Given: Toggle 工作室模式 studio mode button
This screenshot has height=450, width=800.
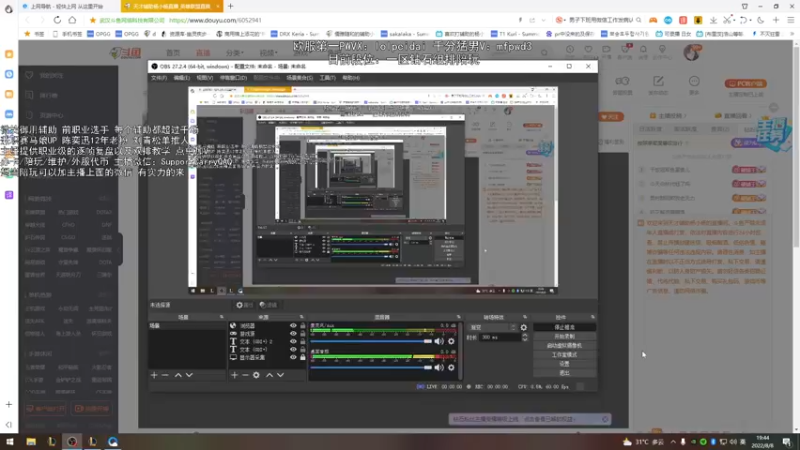Looking at the screenshot, I should [564, 355].
